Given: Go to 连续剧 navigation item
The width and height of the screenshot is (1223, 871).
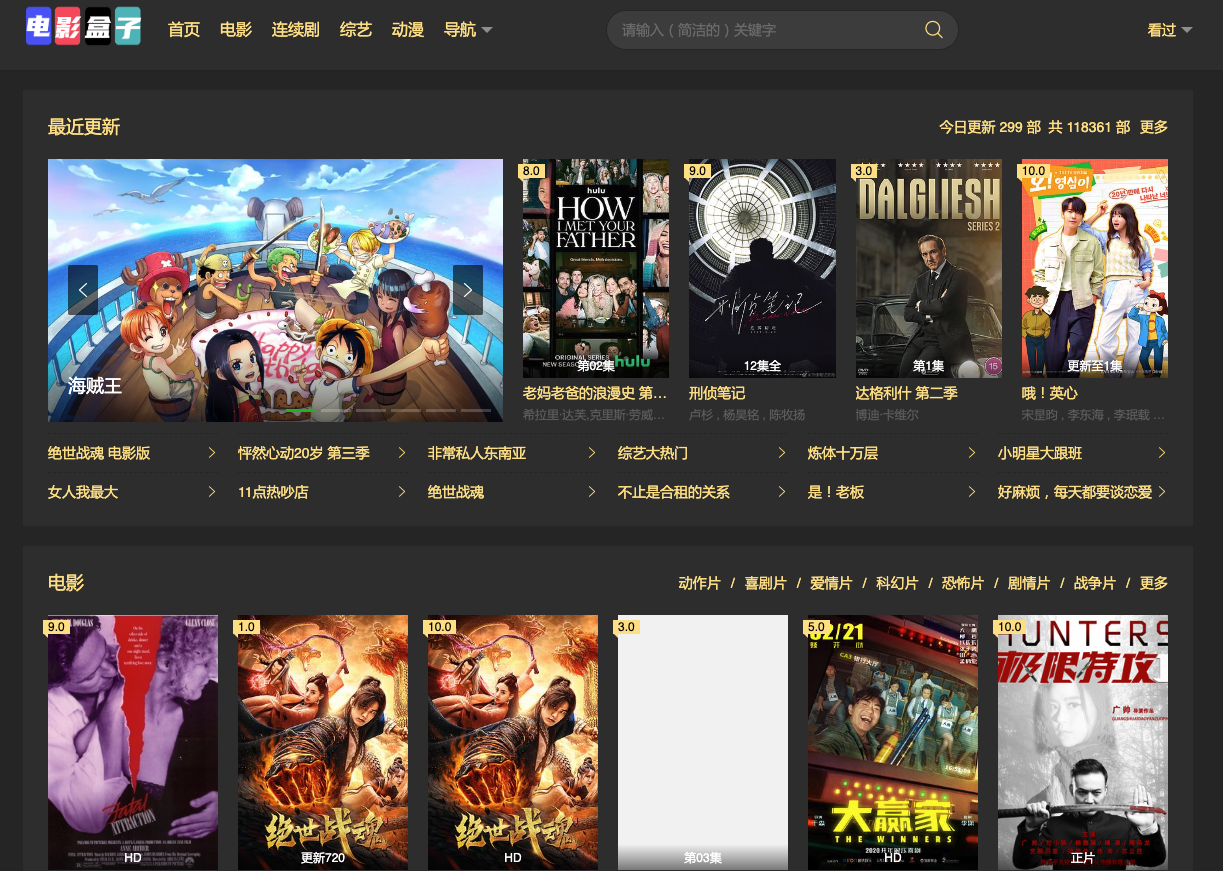Looking at the screenshot, I should [x=296, y=30].
